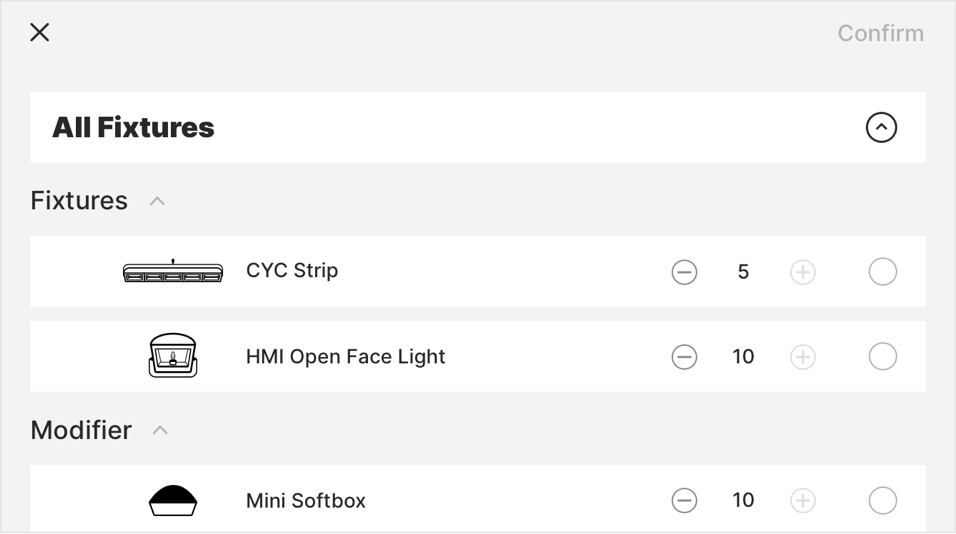
Task: Decrease HMI Open Face Light quantity
Action: (684, 357)
